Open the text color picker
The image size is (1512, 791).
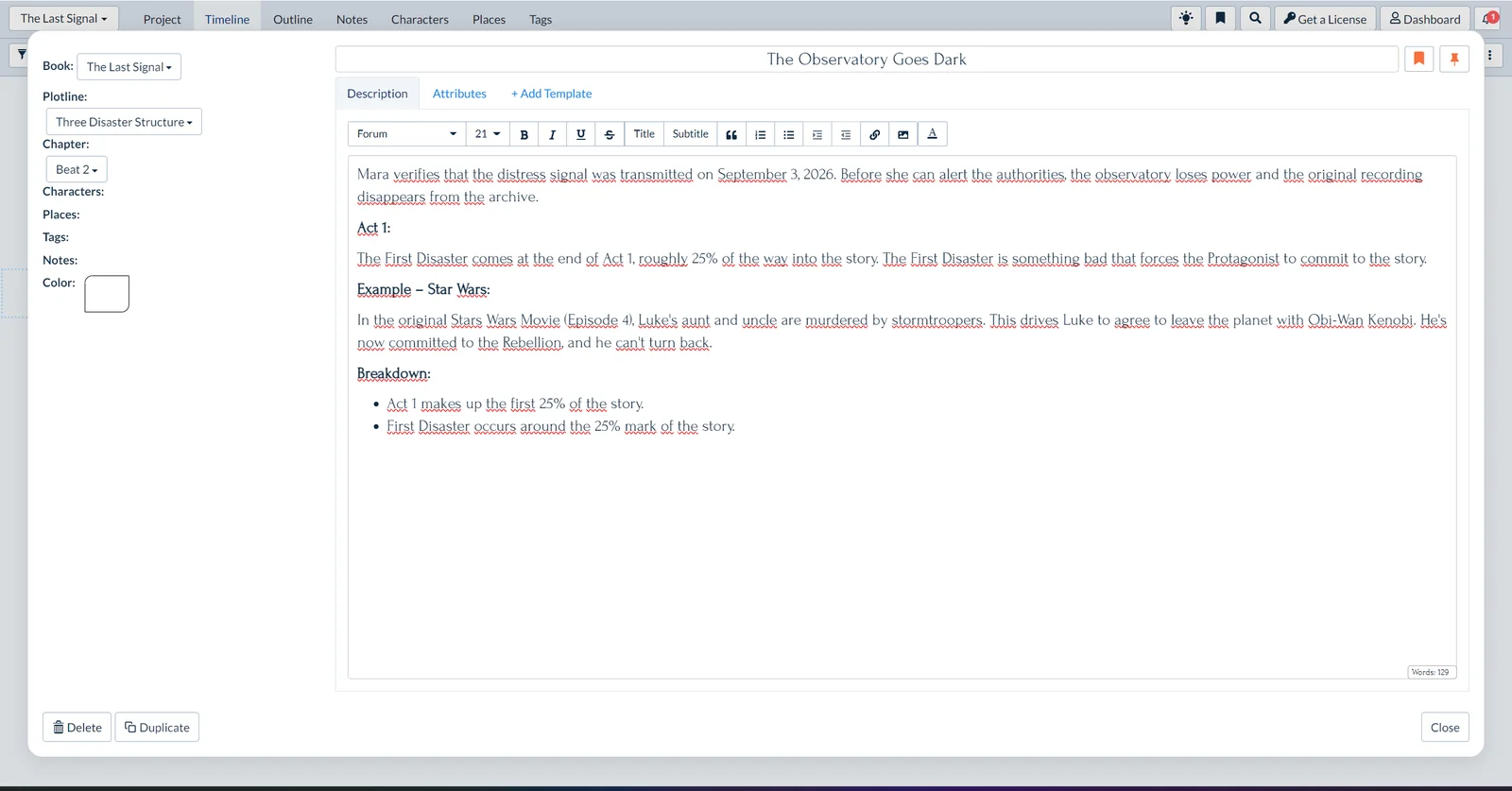click(x=933, y=134)
